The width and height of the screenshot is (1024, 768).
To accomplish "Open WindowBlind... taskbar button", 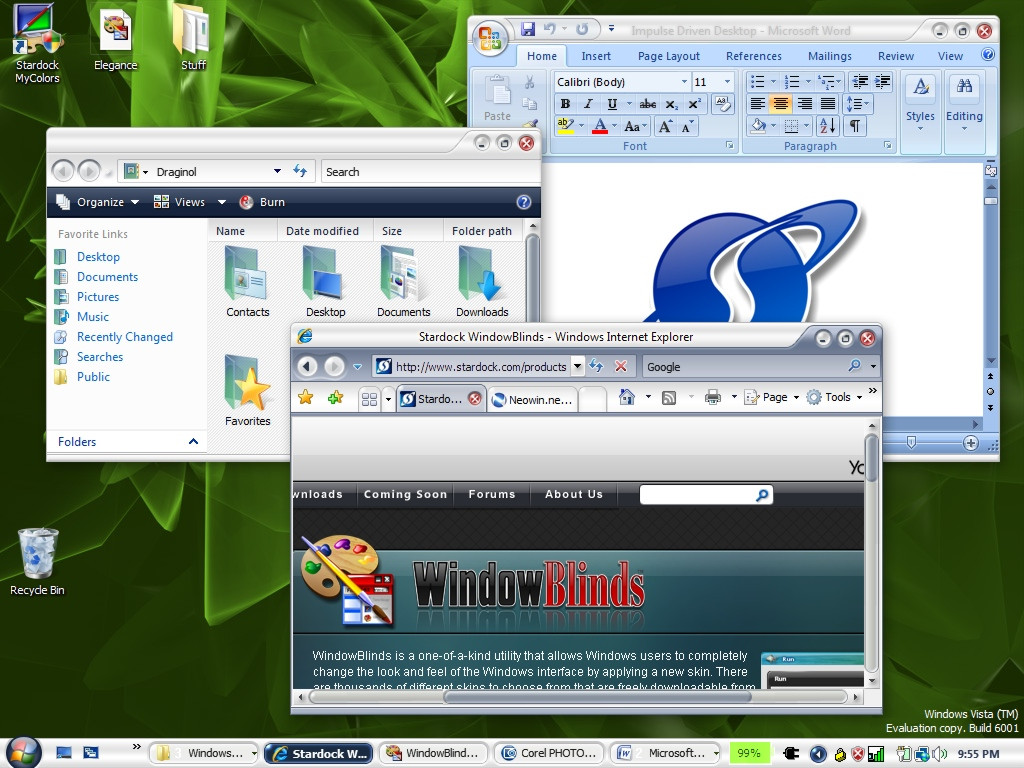I will click(434, 753).
